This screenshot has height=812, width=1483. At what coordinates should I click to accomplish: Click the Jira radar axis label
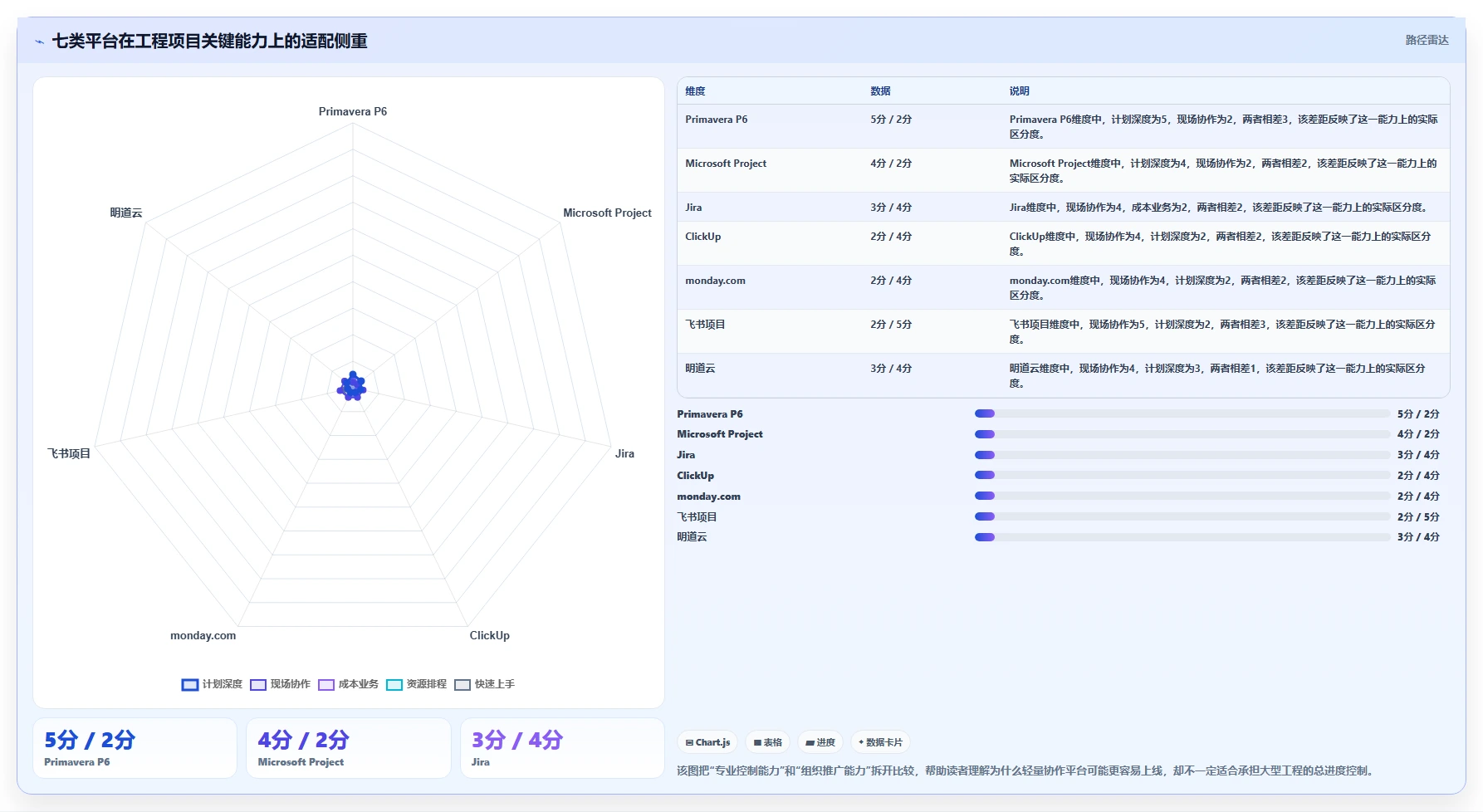point(624,453)
